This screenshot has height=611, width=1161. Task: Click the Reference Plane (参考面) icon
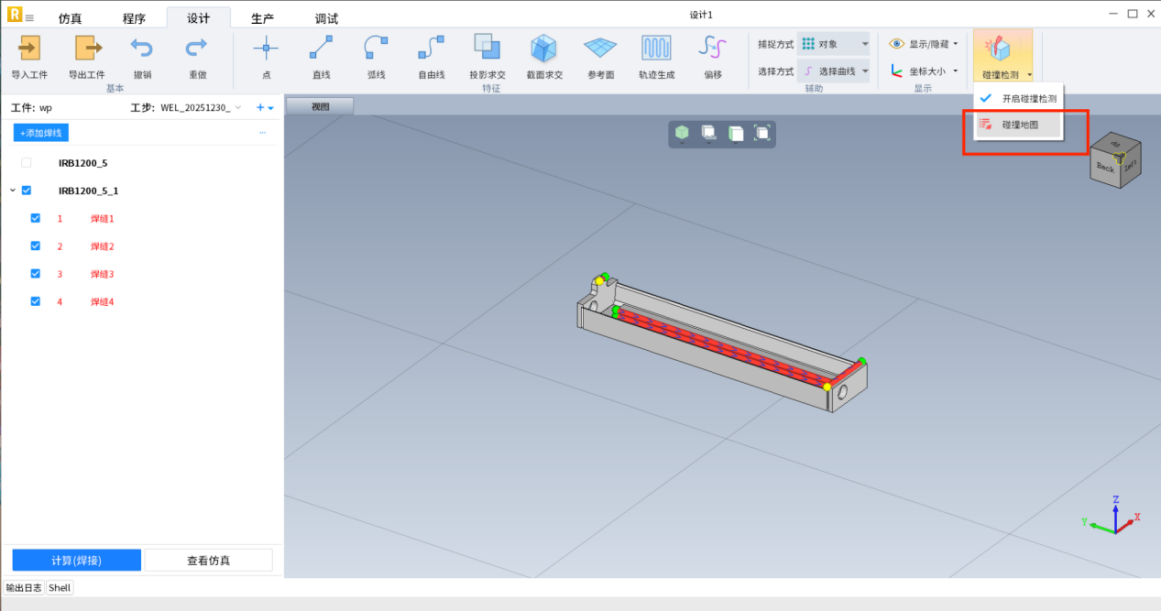(600, 48)
